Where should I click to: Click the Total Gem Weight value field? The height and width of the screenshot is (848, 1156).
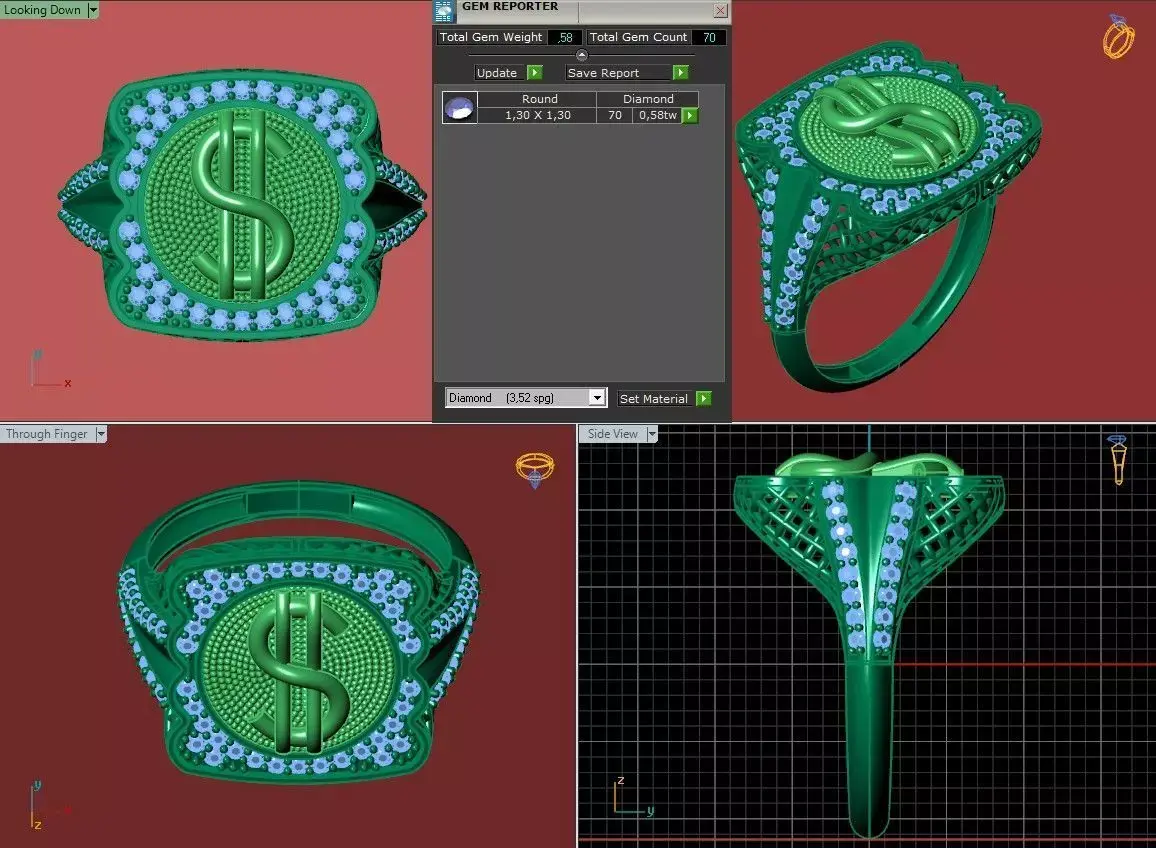point(565,37)
